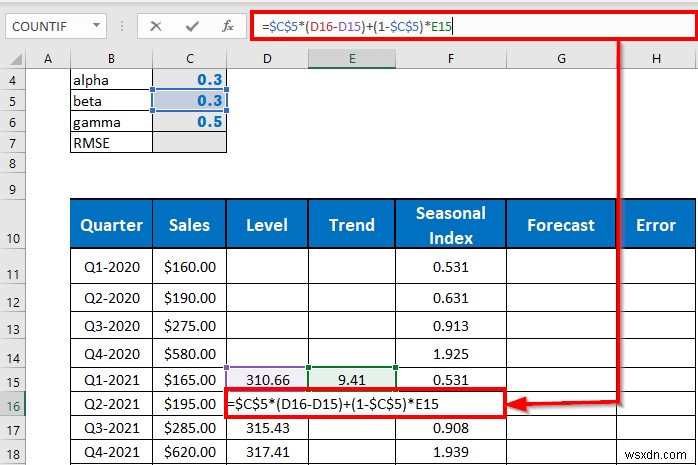This screenshot has height=465, width=698.
Task: Select the $165.00 sales cell
Action: (x=190, y=380)
